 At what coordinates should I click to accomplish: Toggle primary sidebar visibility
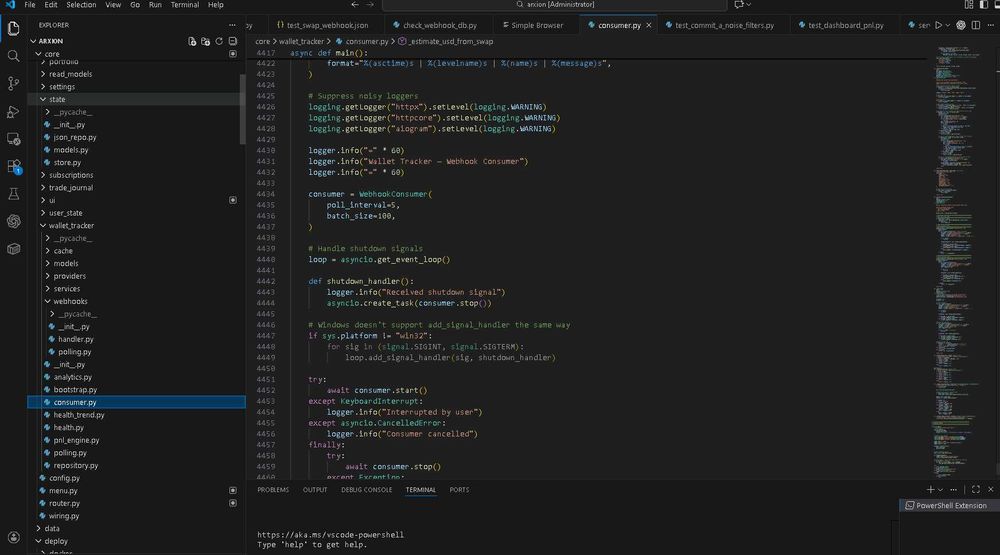983,4
